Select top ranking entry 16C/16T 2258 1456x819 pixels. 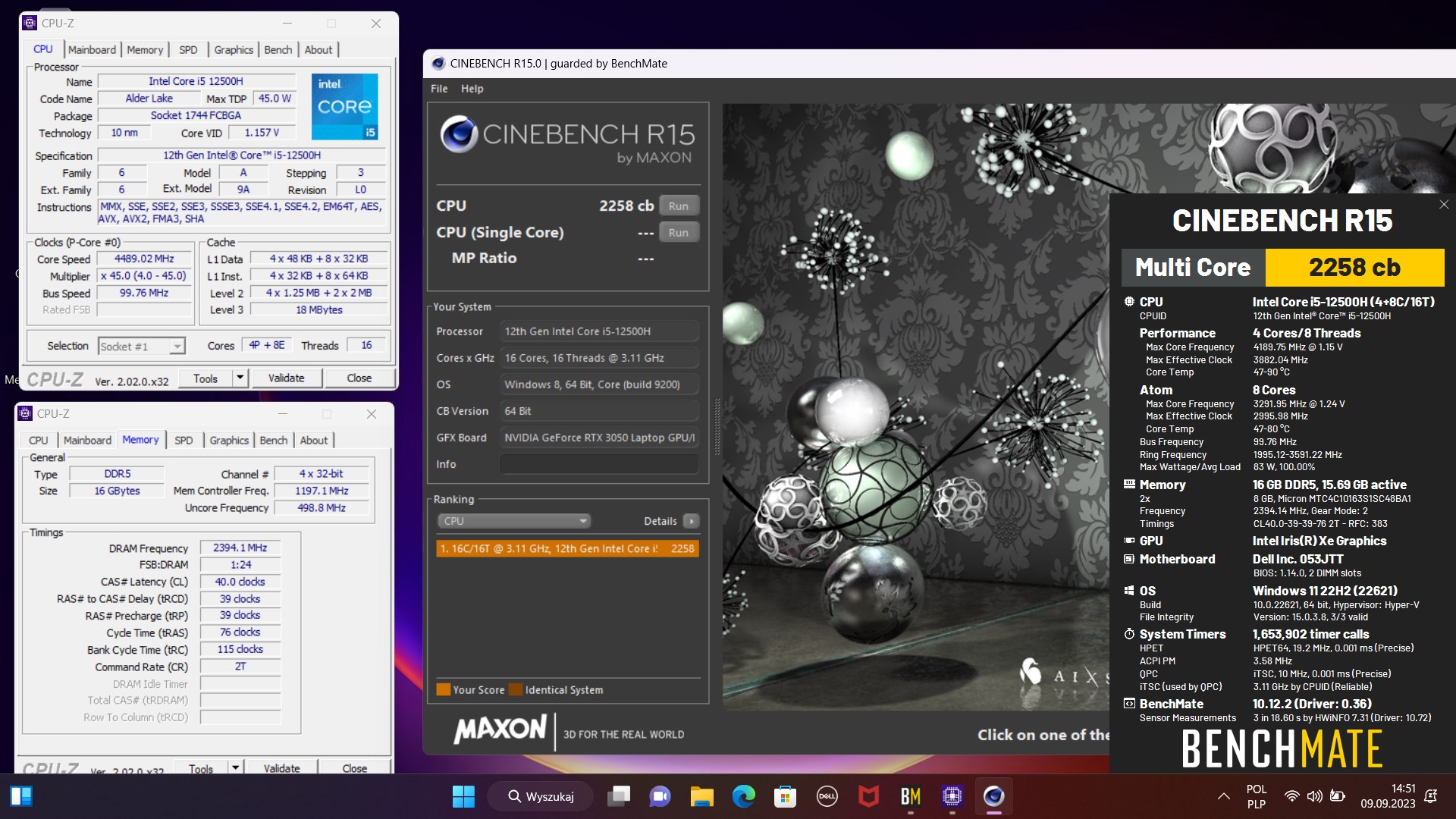(567, 548)
